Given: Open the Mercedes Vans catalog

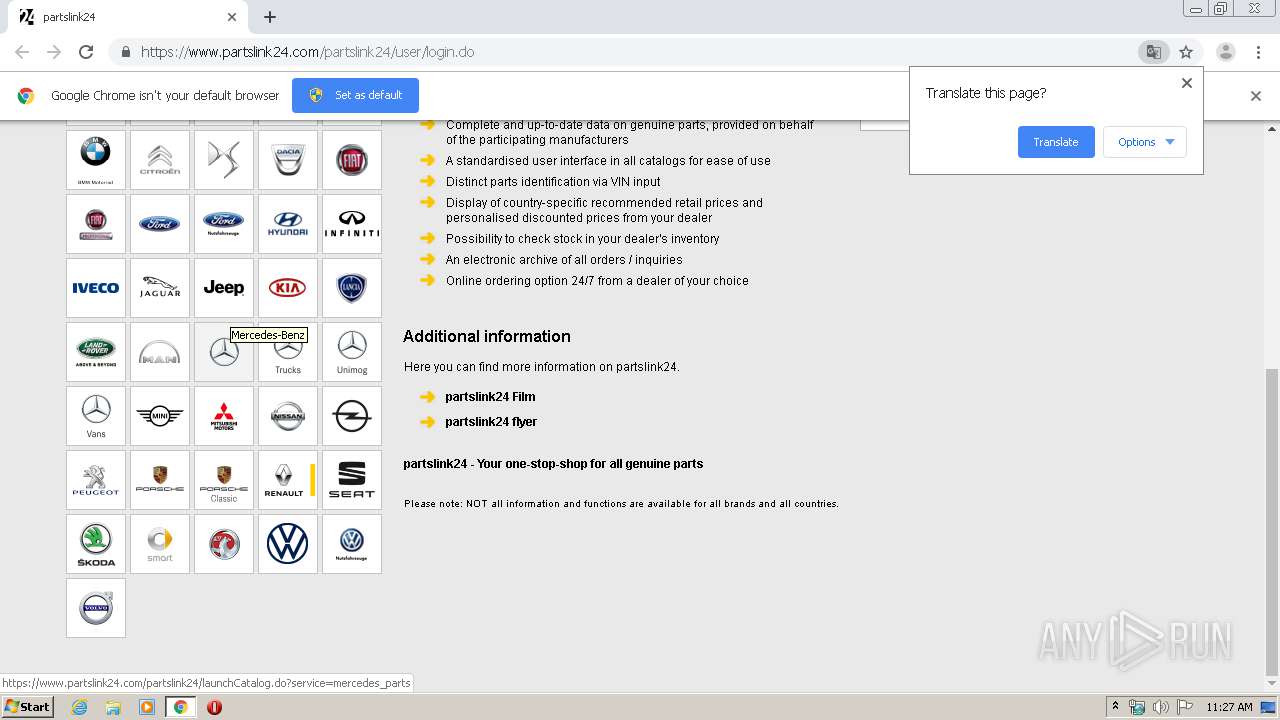Looking at the screenshot, I should coord(96,416).
